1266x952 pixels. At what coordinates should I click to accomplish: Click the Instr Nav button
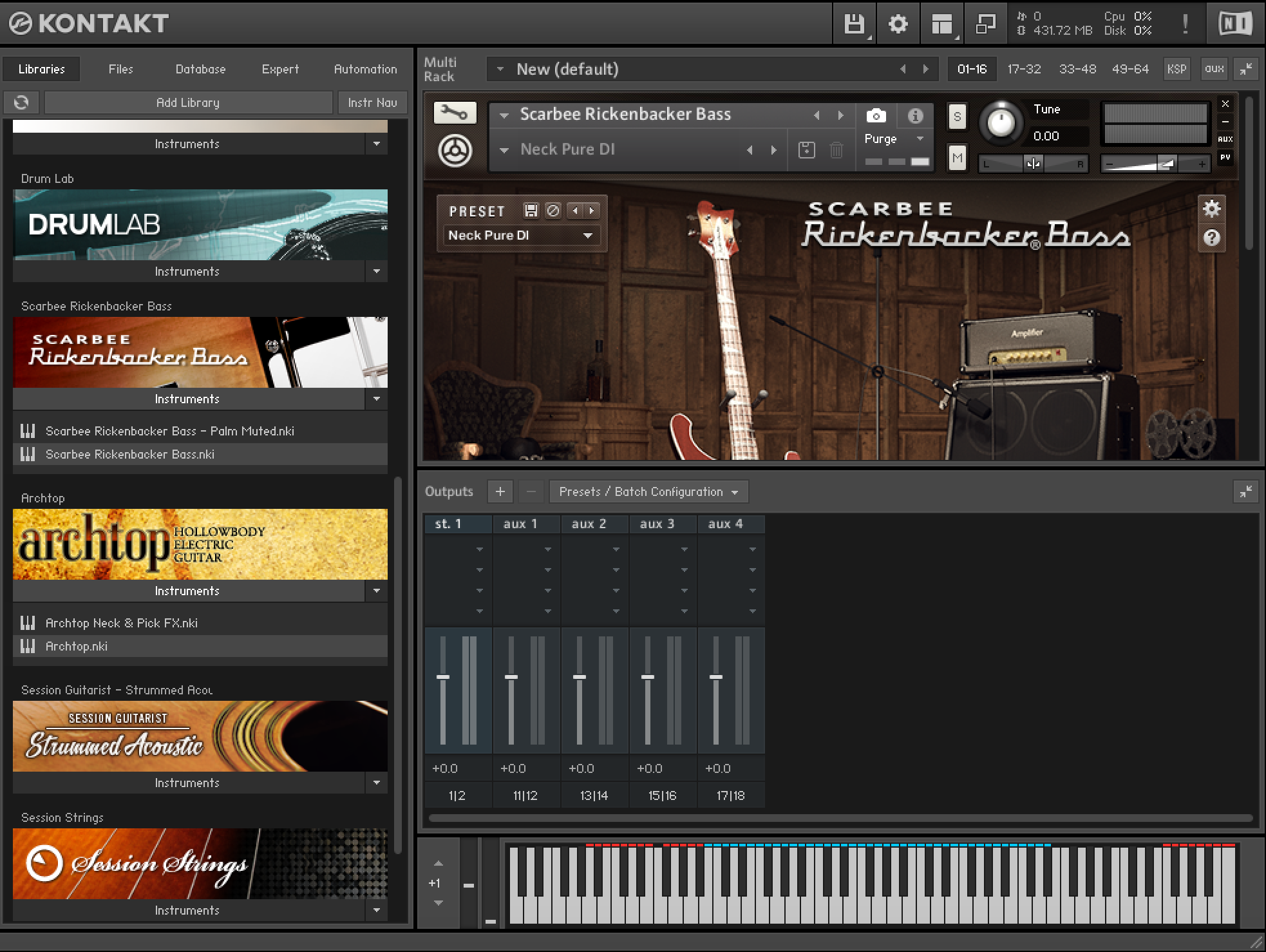[x=372, y=102]
